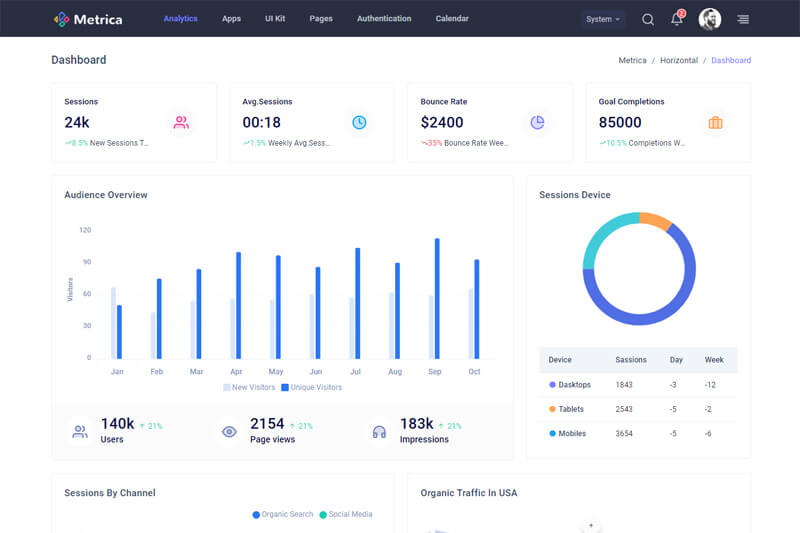Expand the System dropdown
The width and height of the screenshot is (800, 533).
pos(603,19)
